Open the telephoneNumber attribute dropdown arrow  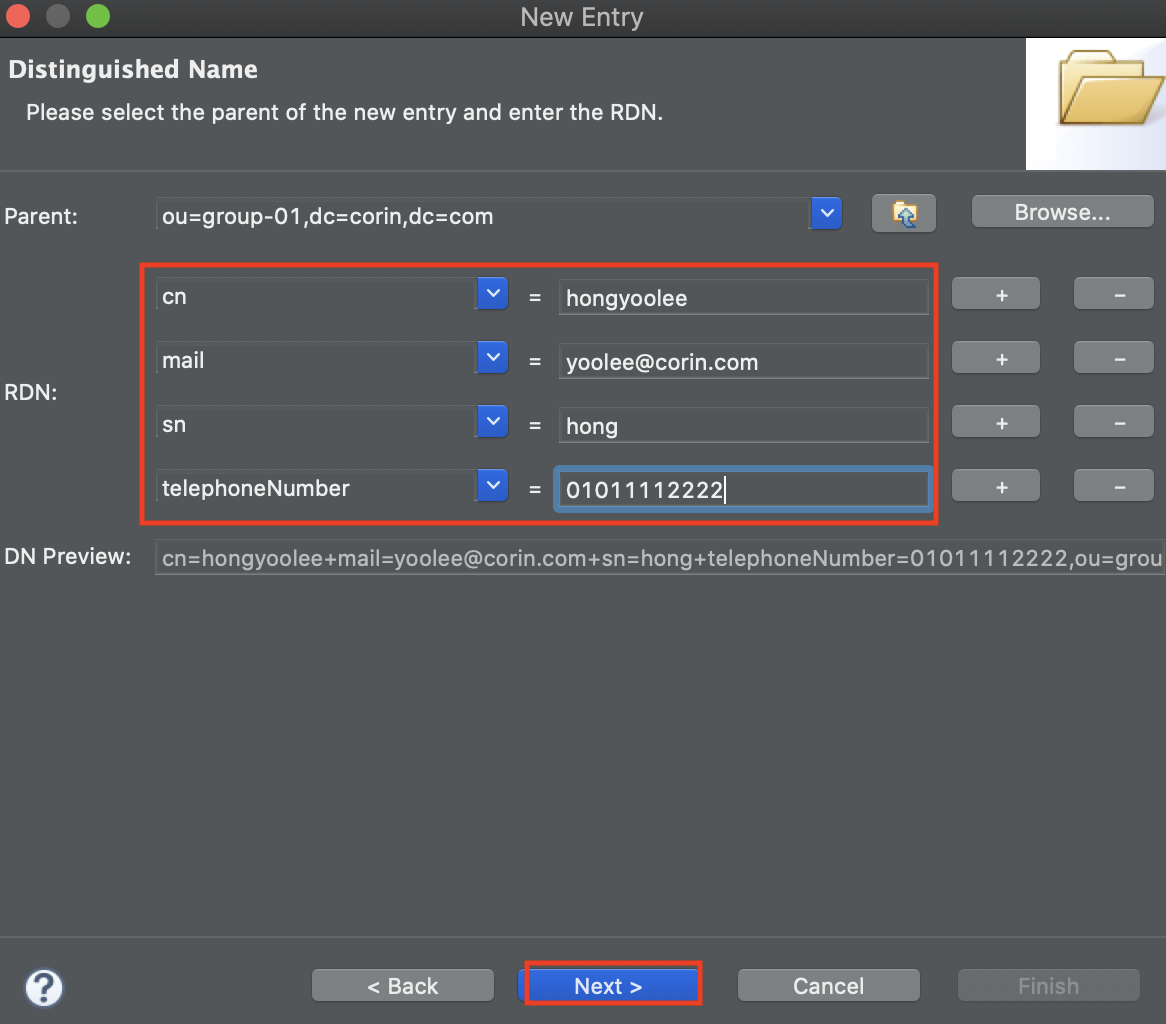[492, 486]
